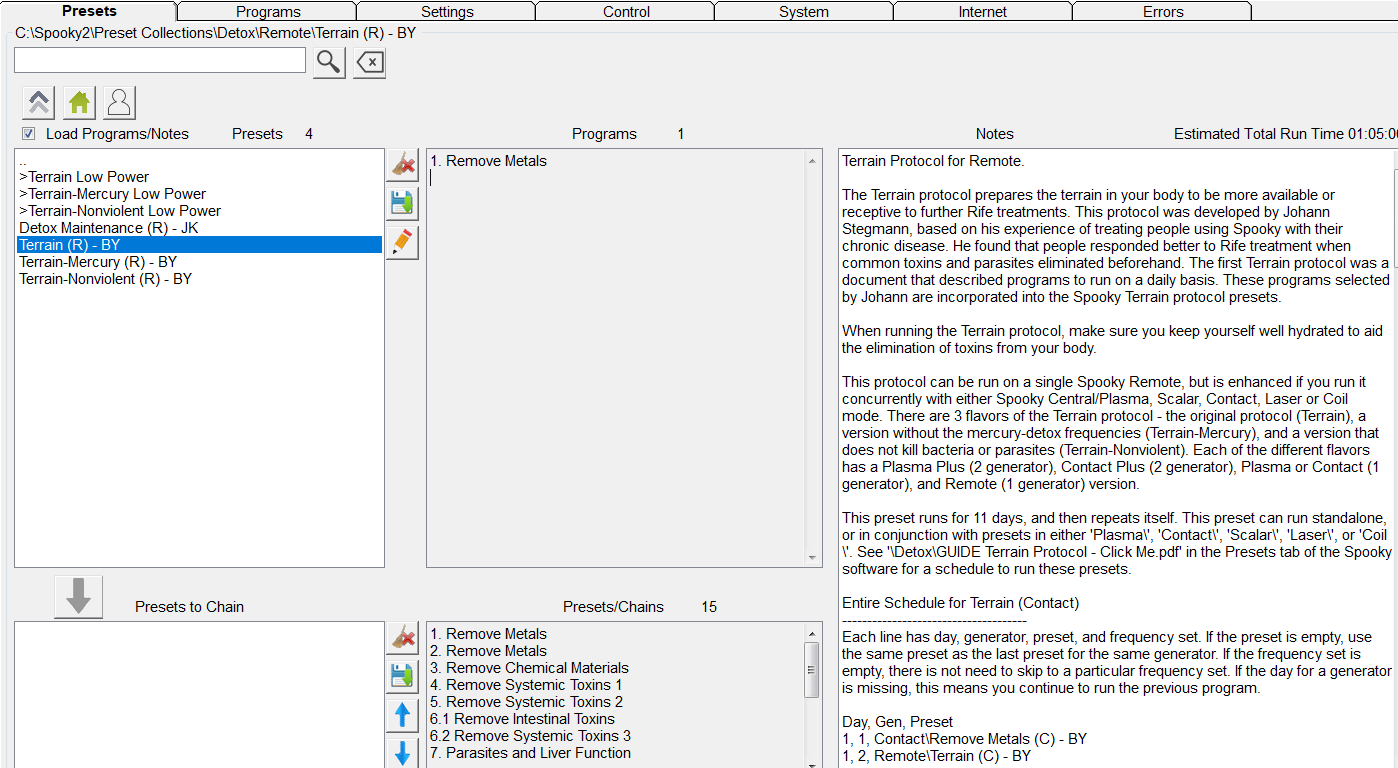Clear using broom icon beside upper presets list
Viewport: 1398px width, 768px height.
[402, 166]
